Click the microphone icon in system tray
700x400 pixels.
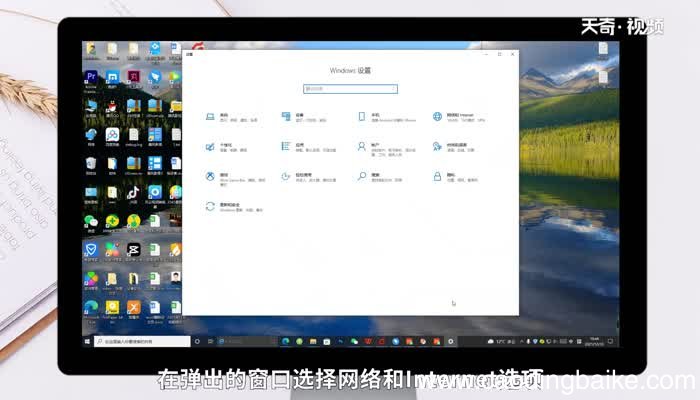pos(528,342)
